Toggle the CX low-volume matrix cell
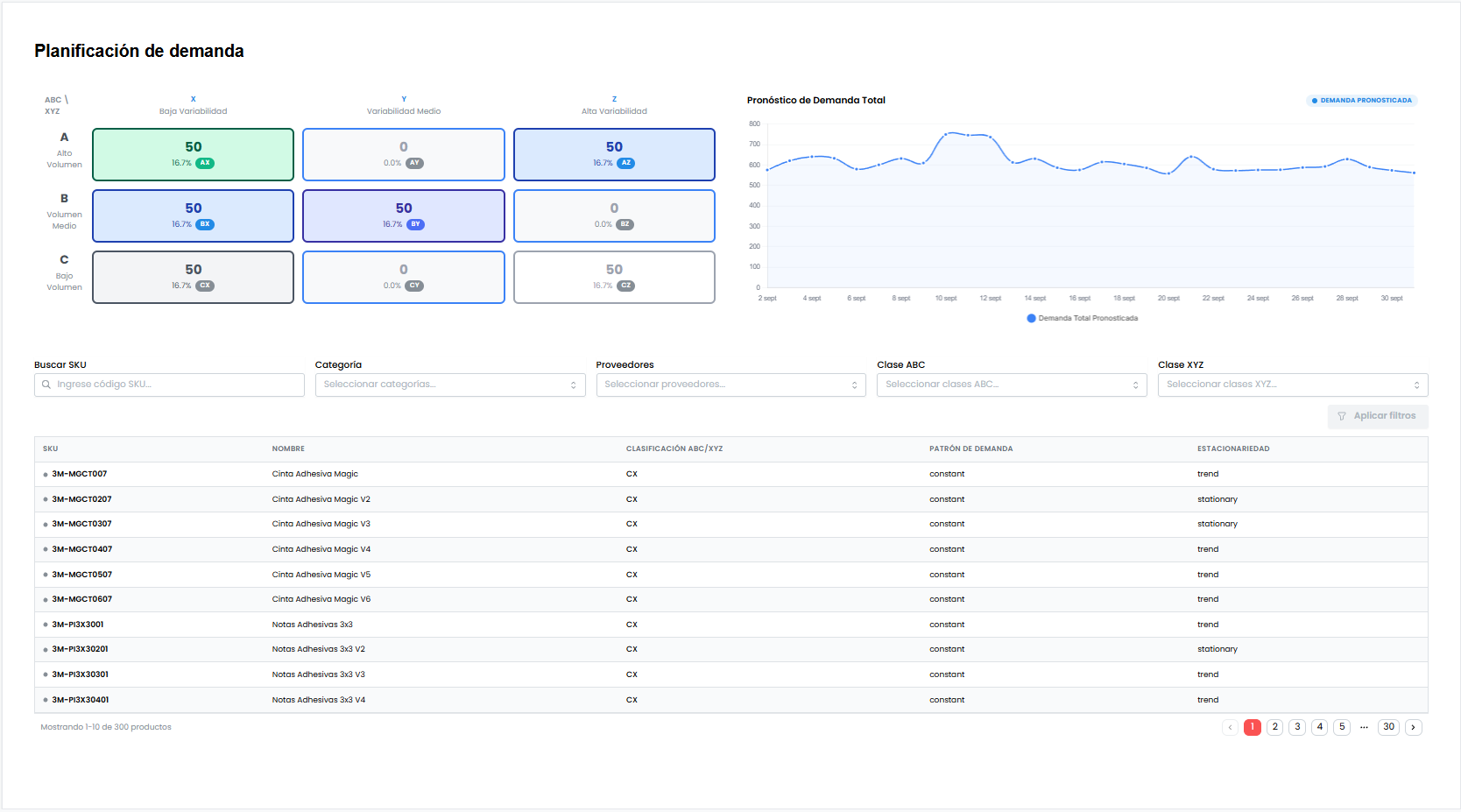Viewport: 1461px width, 812px height. [193, 277]
